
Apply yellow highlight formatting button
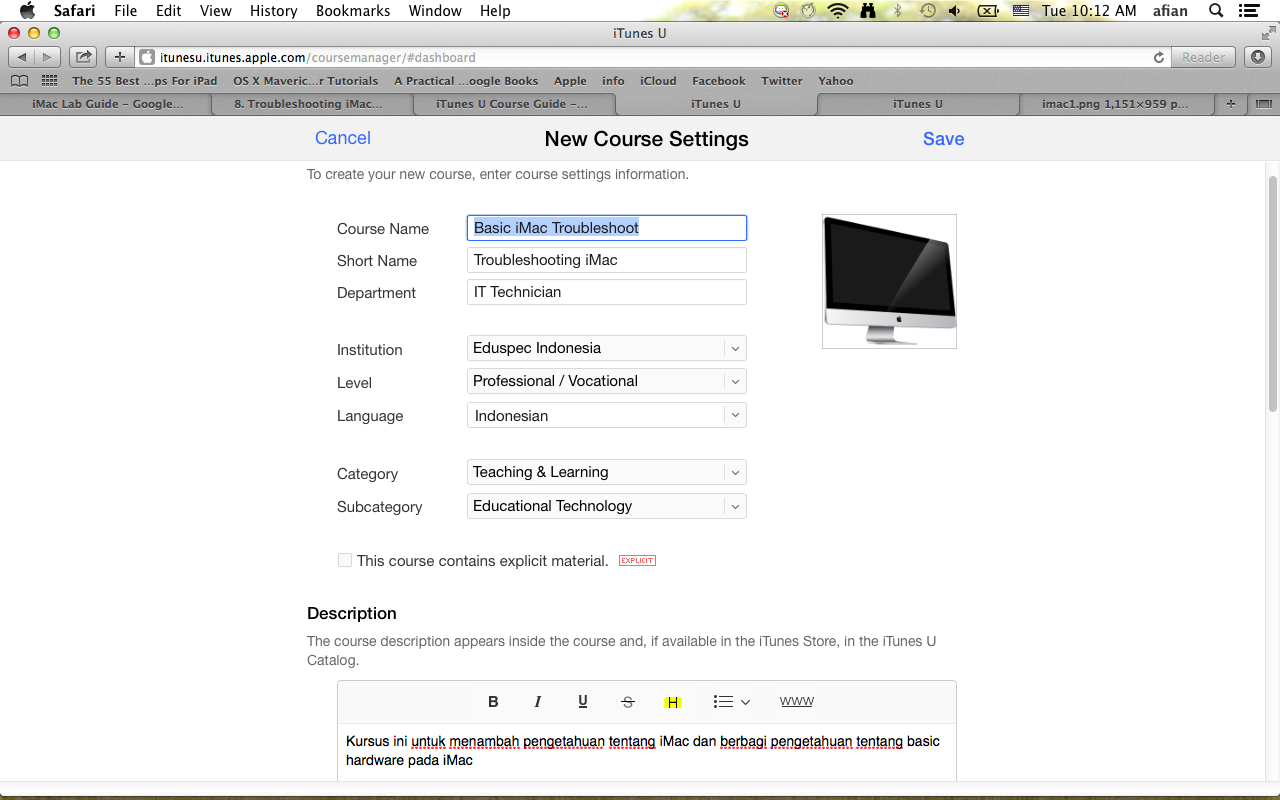(x=673, y=702)
